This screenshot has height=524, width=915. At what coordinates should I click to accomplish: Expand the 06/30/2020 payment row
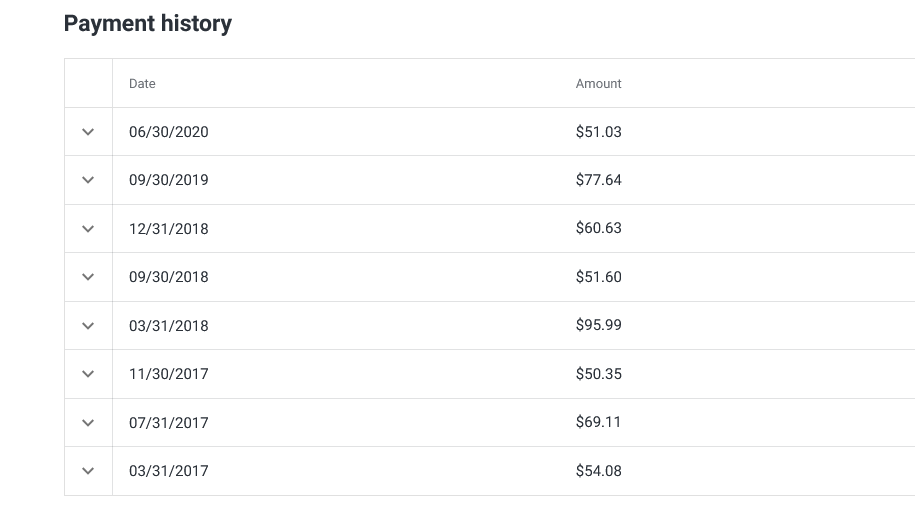[88, 132]
